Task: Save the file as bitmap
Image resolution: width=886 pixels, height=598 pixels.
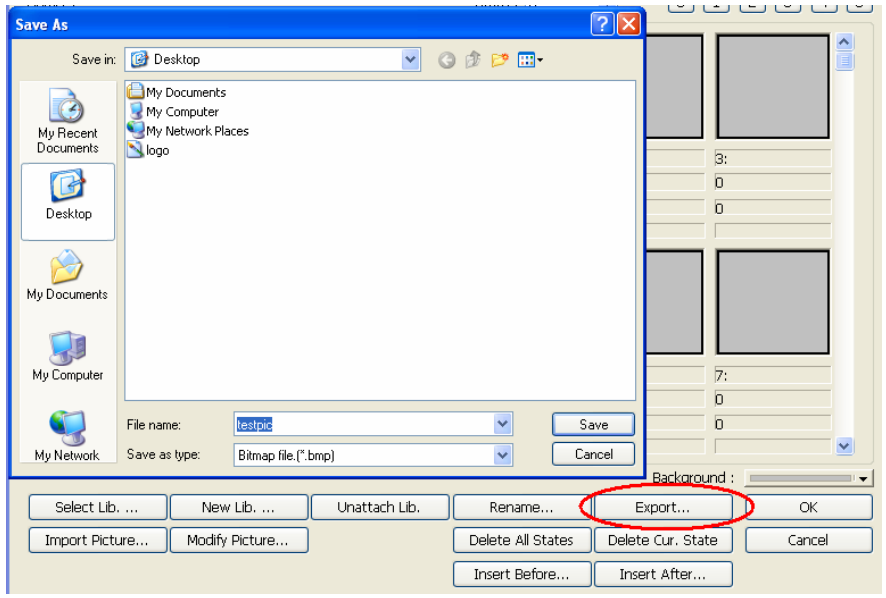Action: [593, 424]
